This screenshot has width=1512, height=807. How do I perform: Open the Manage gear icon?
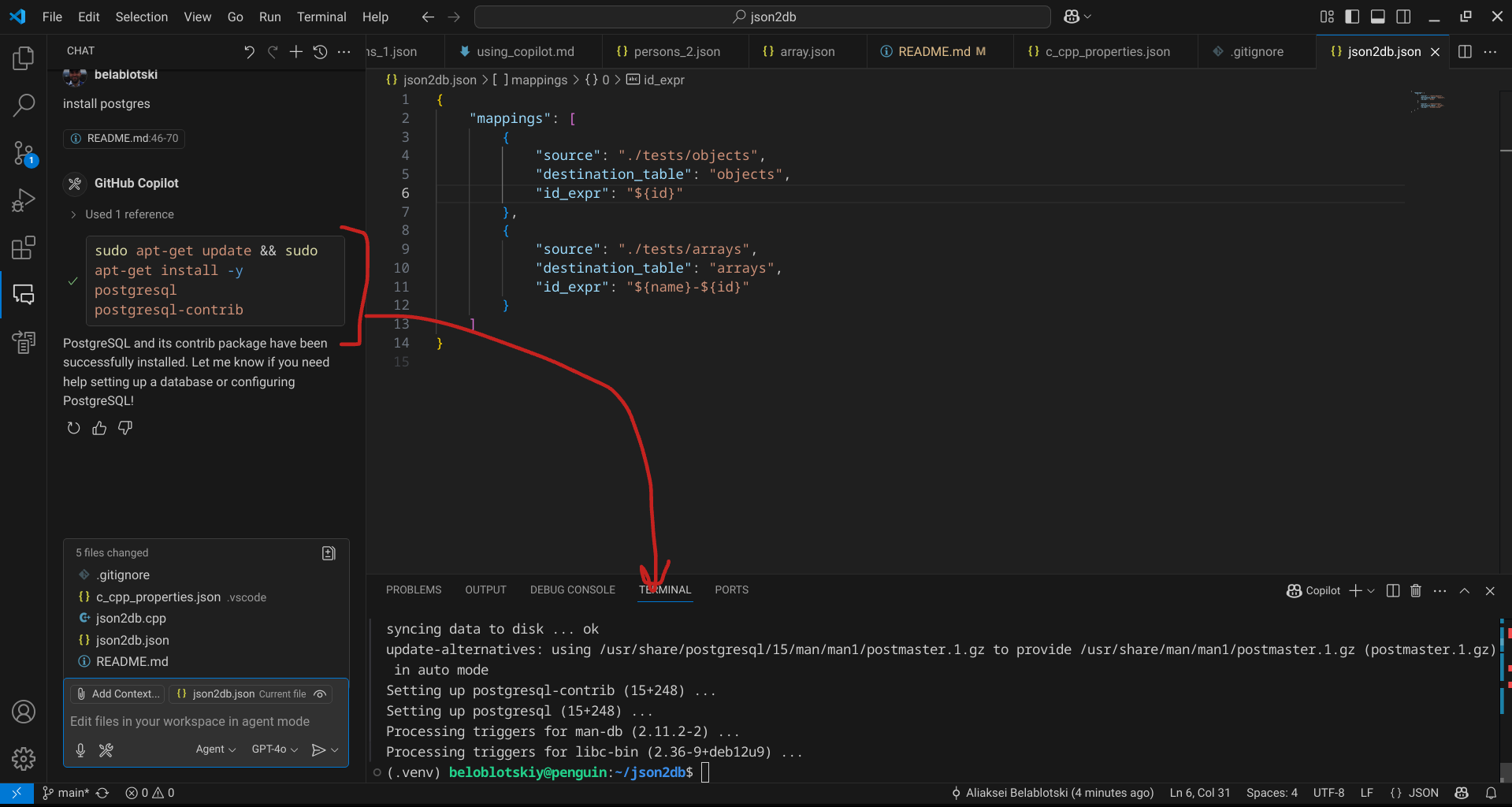point(24,758)
